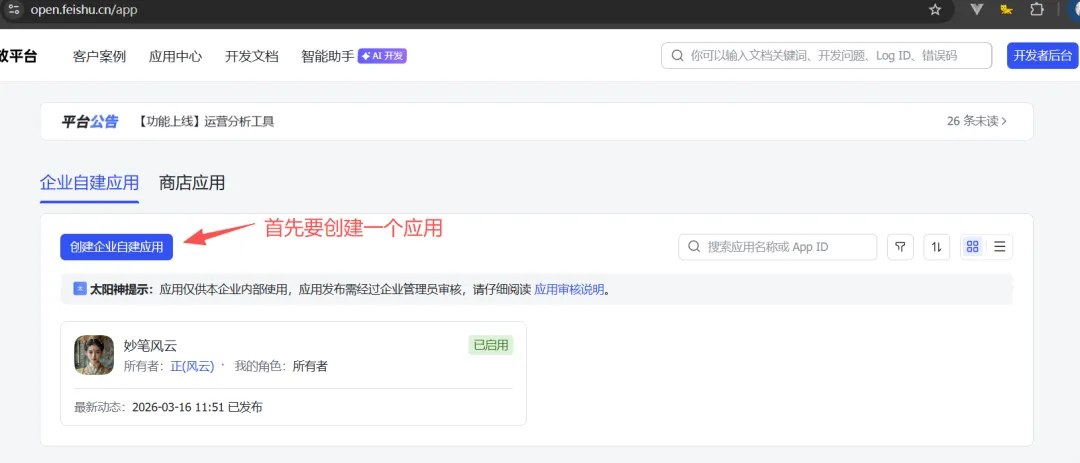Open 开发文档 in top navigation

click(x=251, y=56)
